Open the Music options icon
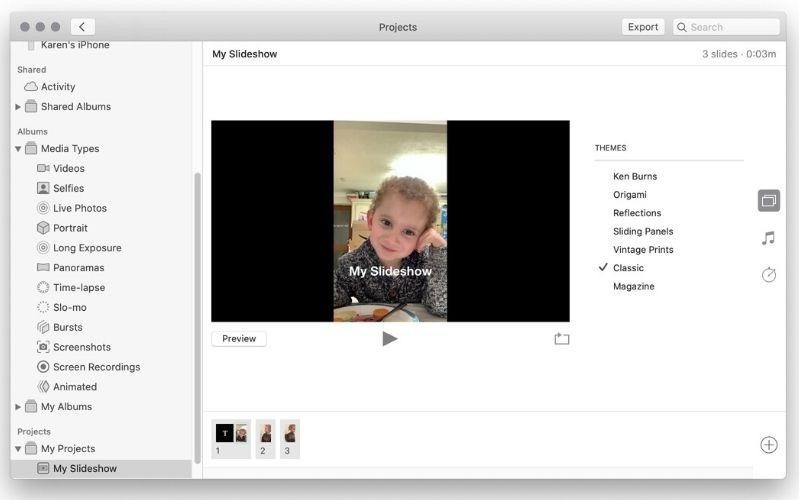Screen dimensions: 799x500 [x=768, y=238]
